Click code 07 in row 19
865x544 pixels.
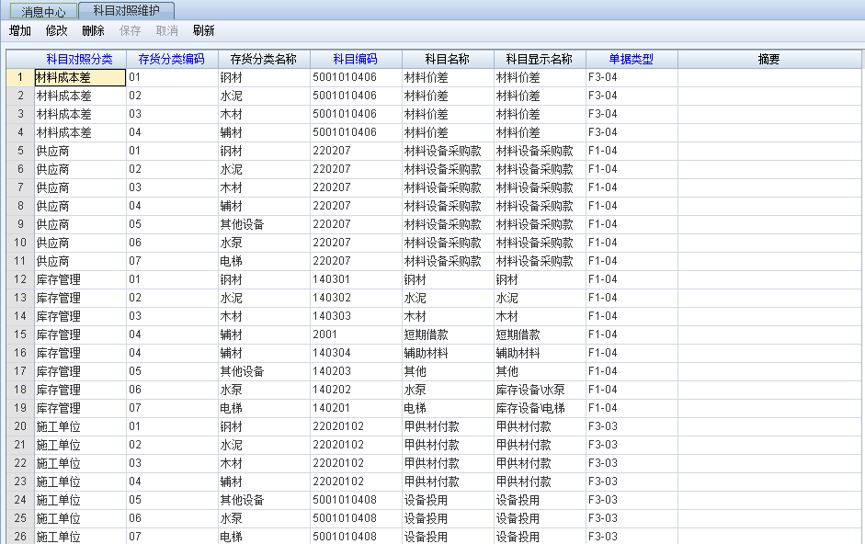click(x=172, y=408)
